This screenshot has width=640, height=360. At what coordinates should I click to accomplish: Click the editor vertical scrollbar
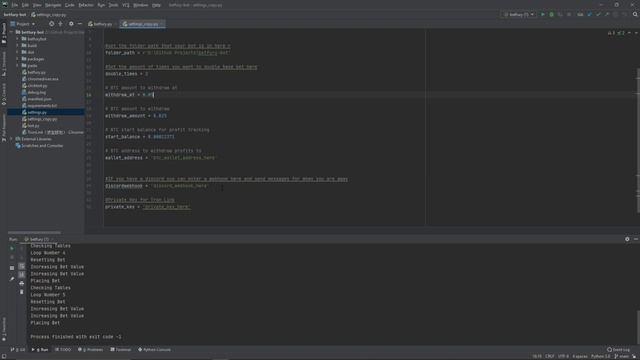tap(638, 141)
